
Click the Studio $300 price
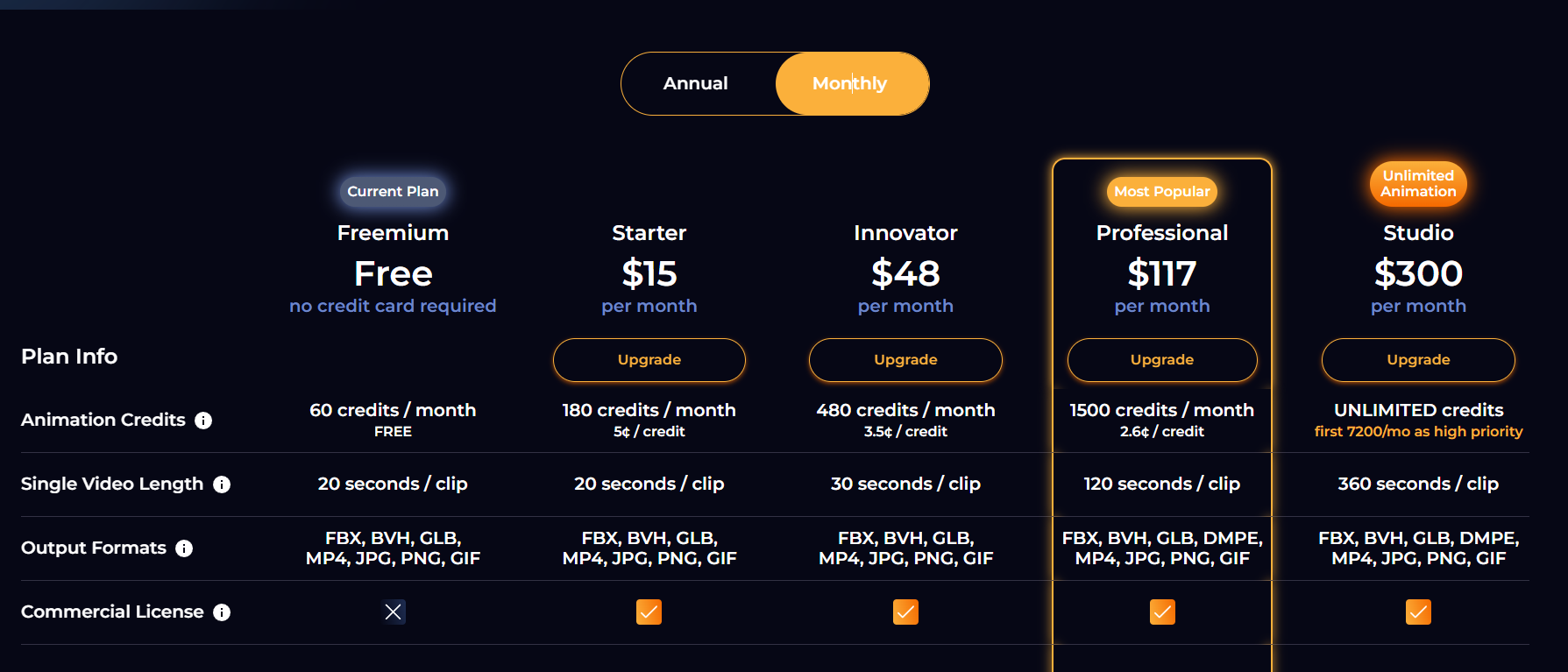click(x=1418, y=273)
